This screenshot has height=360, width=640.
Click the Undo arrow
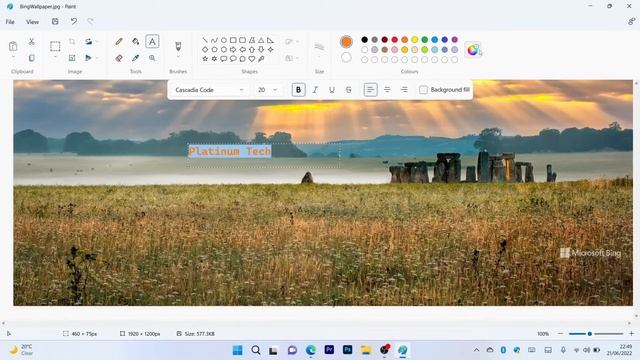[x=73, y=22]
